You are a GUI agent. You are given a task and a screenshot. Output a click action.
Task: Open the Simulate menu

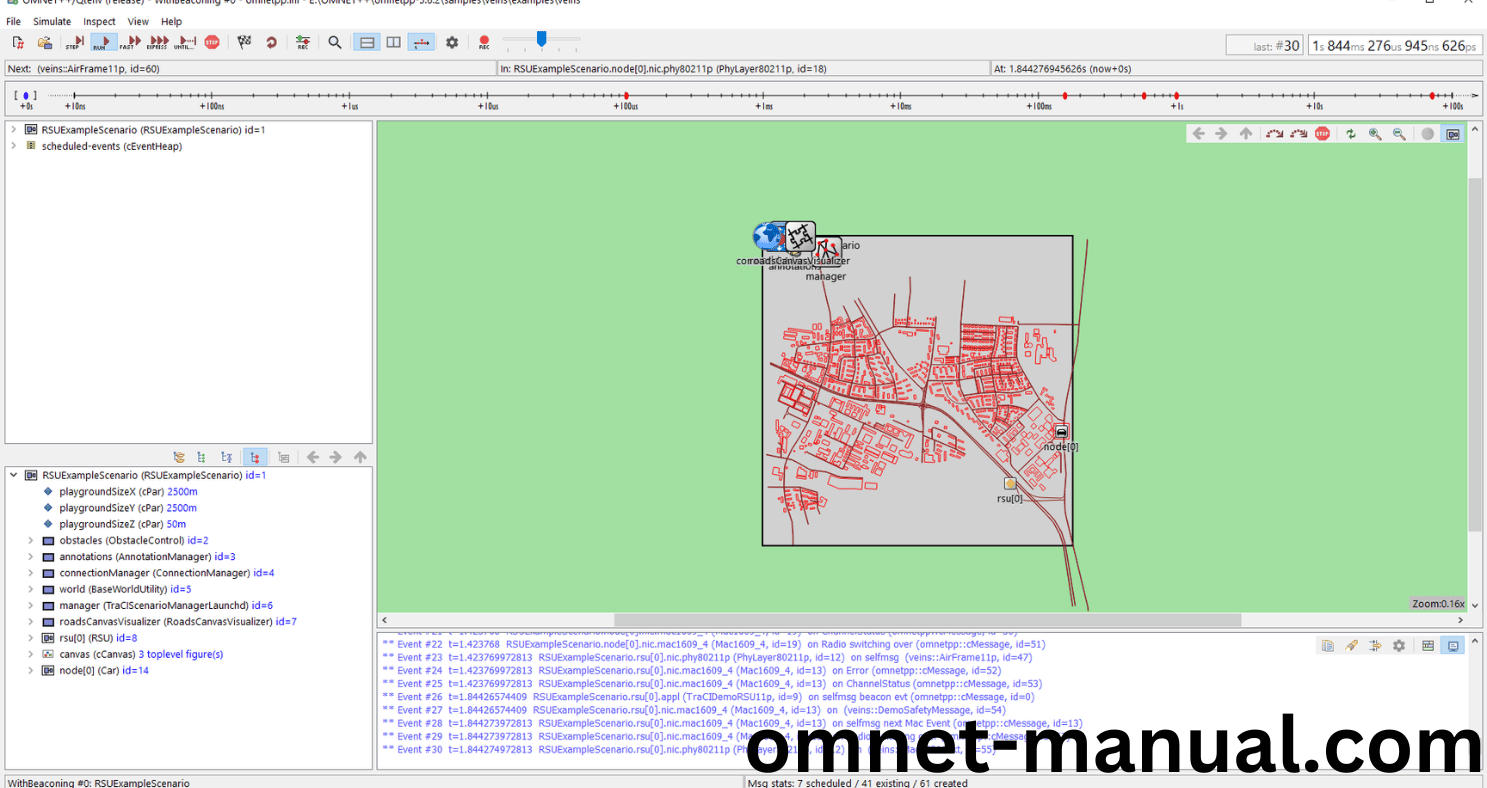[51, 21]
